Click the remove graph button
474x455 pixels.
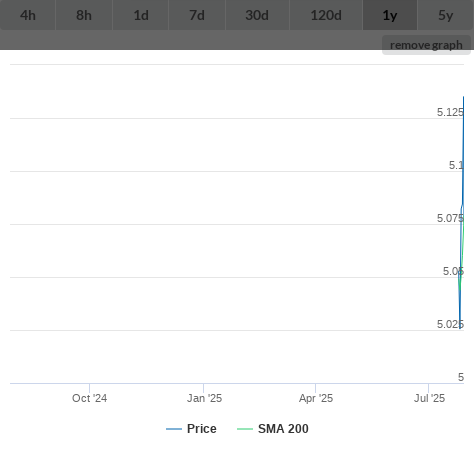(426, 45)
